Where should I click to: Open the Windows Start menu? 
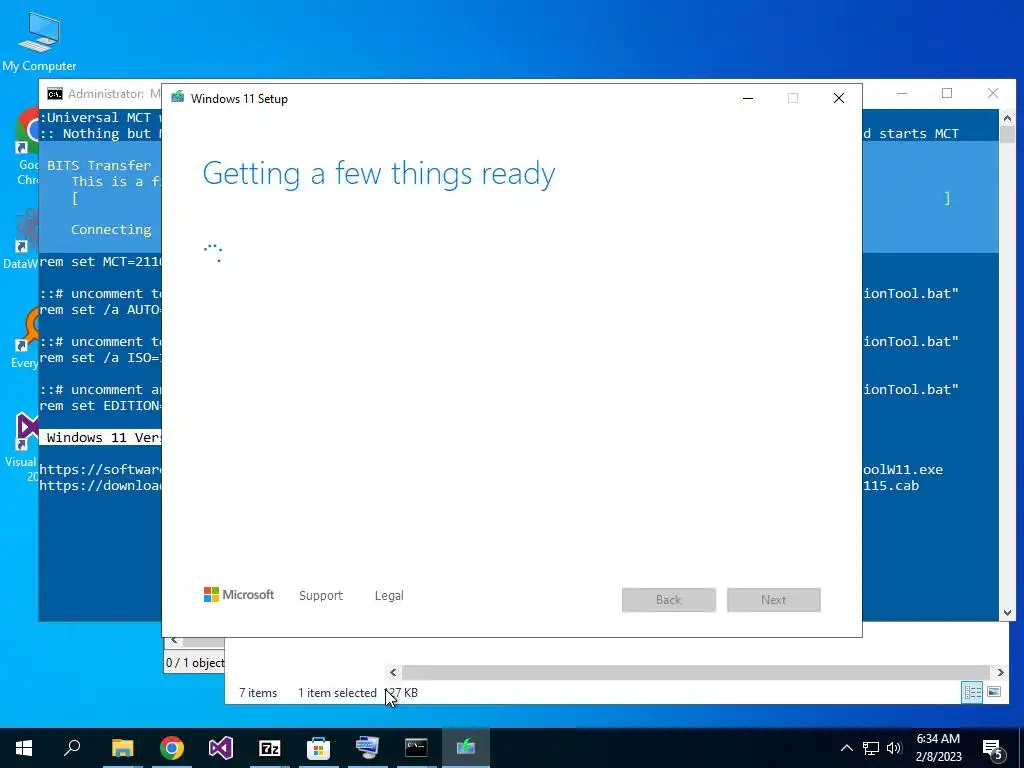pyautogui.click(x=24, y=748)
